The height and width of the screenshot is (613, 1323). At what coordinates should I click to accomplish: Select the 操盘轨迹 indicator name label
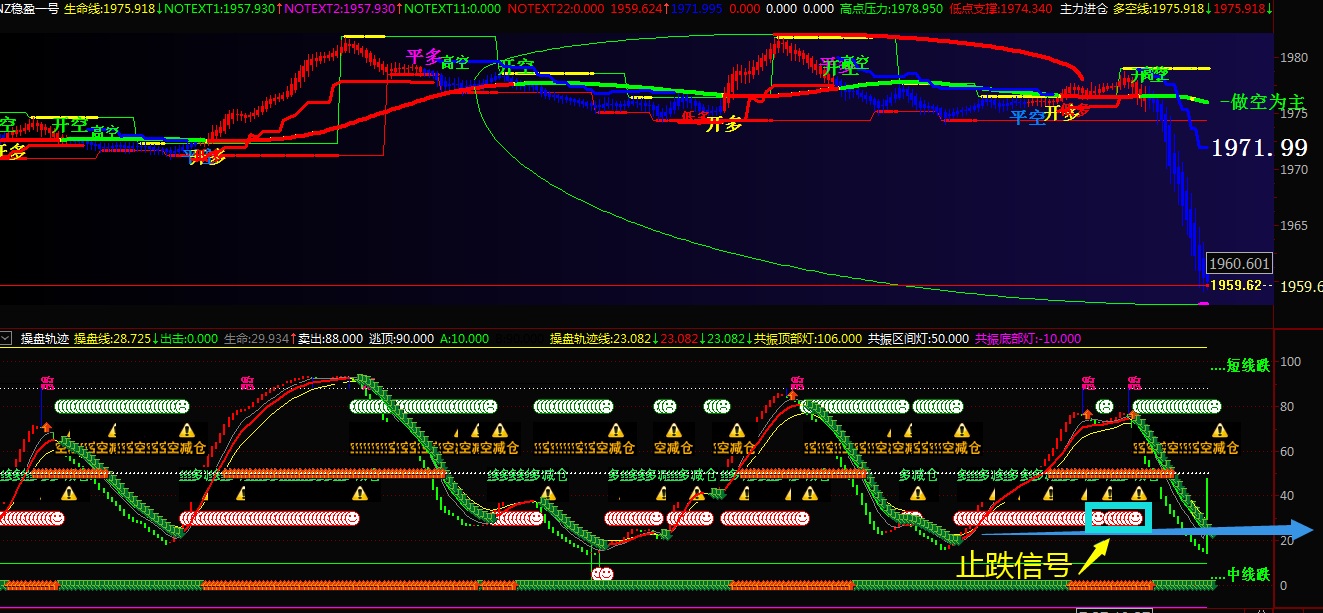(44, 339)
